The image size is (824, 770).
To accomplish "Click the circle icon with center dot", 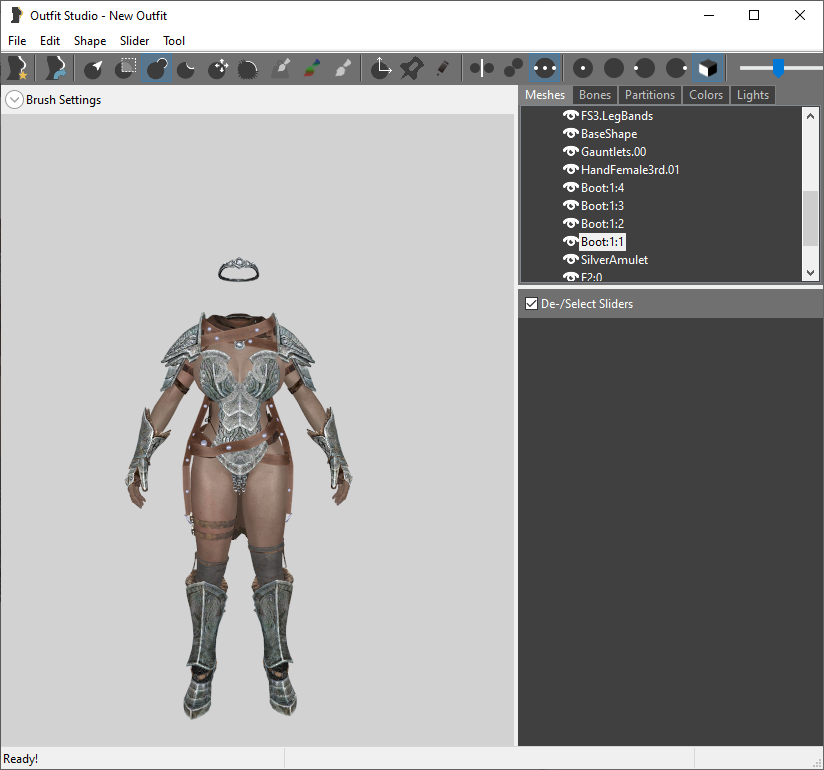I will coord(583,68).
